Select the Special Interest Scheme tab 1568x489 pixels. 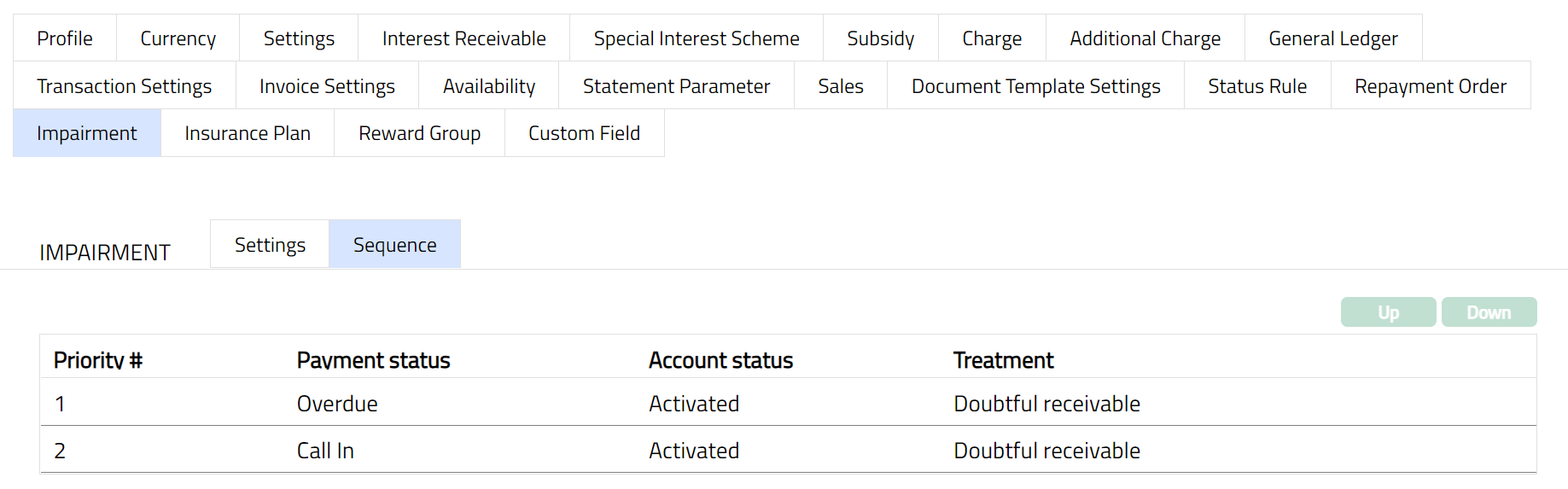point(697,38)
